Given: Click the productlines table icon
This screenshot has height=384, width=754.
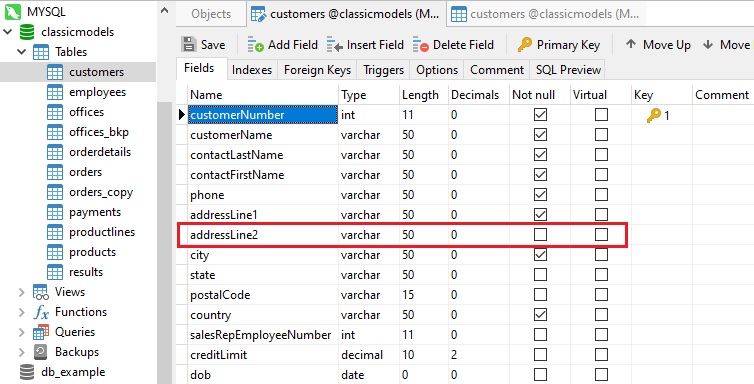Looking at the screenshot, I should coord(55,232).
